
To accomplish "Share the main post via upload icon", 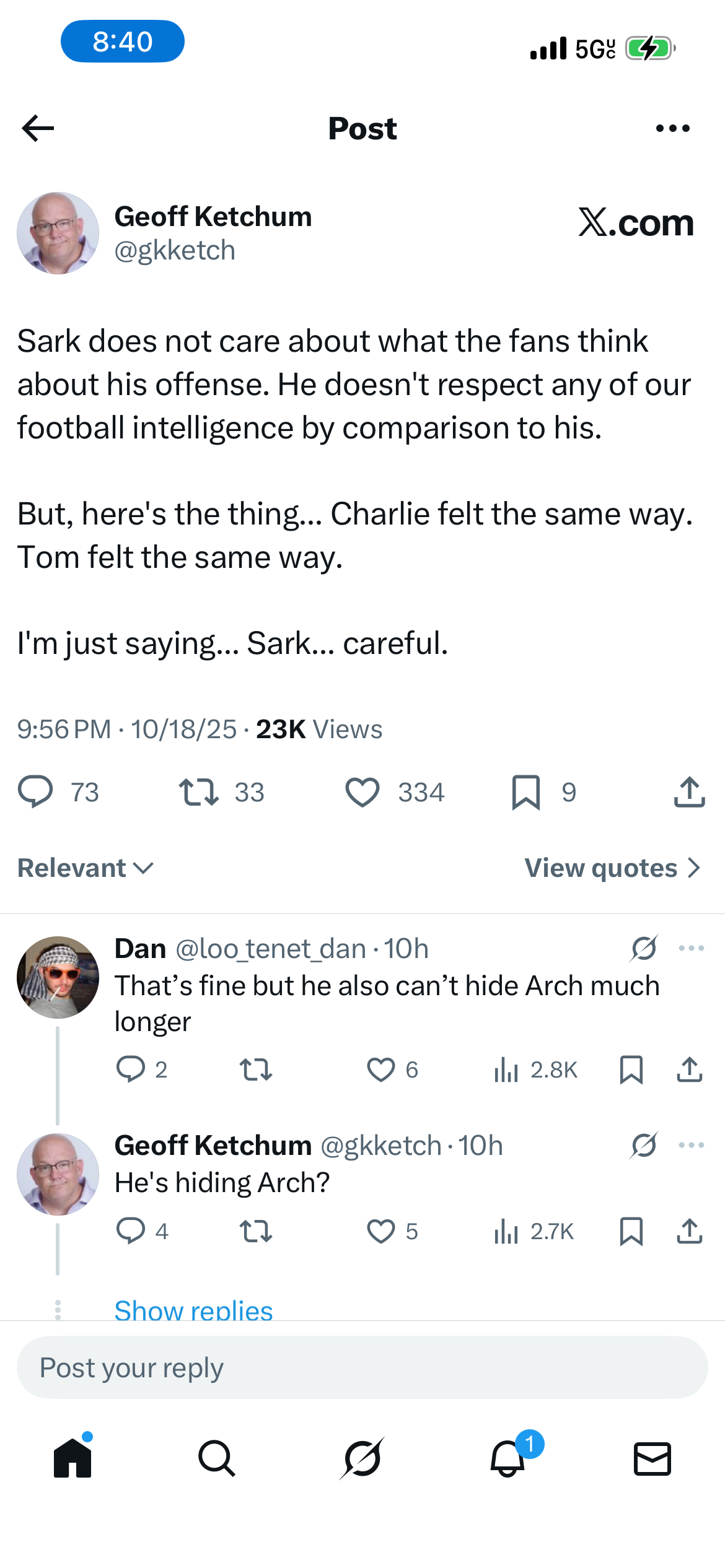I will point(689,792).
